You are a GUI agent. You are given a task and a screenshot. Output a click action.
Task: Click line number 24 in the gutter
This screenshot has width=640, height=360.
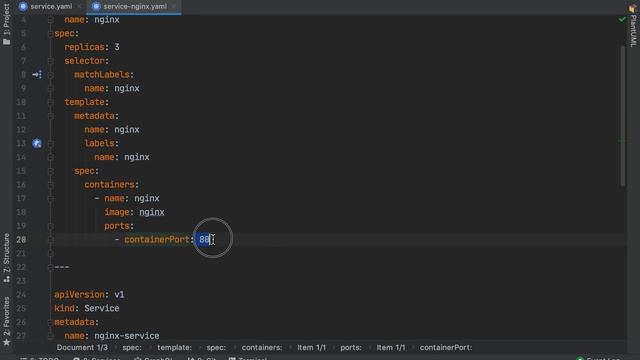click(x=21, y=295)
